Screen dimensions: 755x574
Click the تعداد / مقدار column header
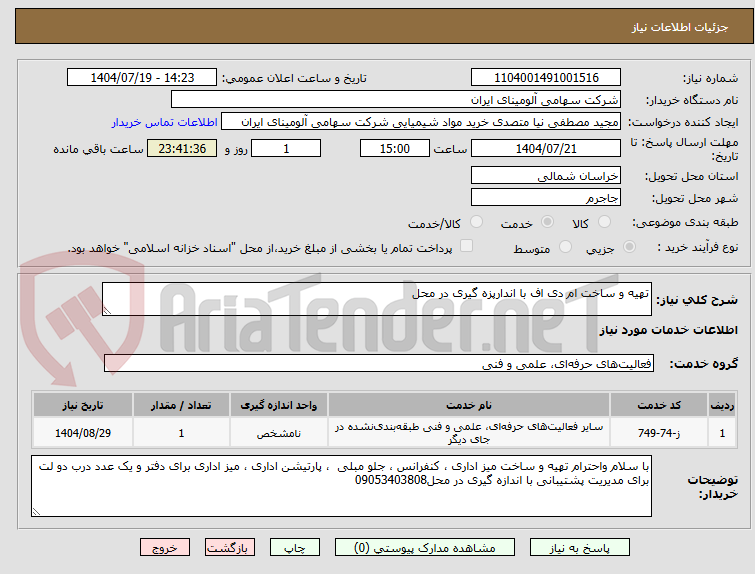pos(181,405)
